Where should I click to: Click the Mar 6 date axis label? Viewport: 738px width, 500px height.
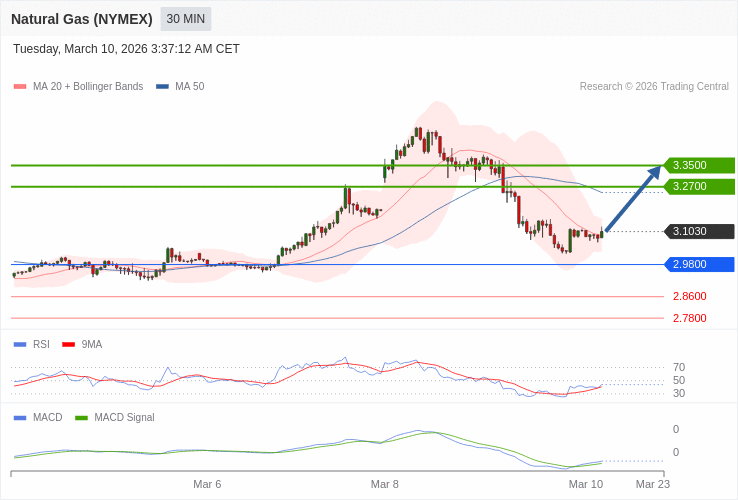click(x=207, y=484)
